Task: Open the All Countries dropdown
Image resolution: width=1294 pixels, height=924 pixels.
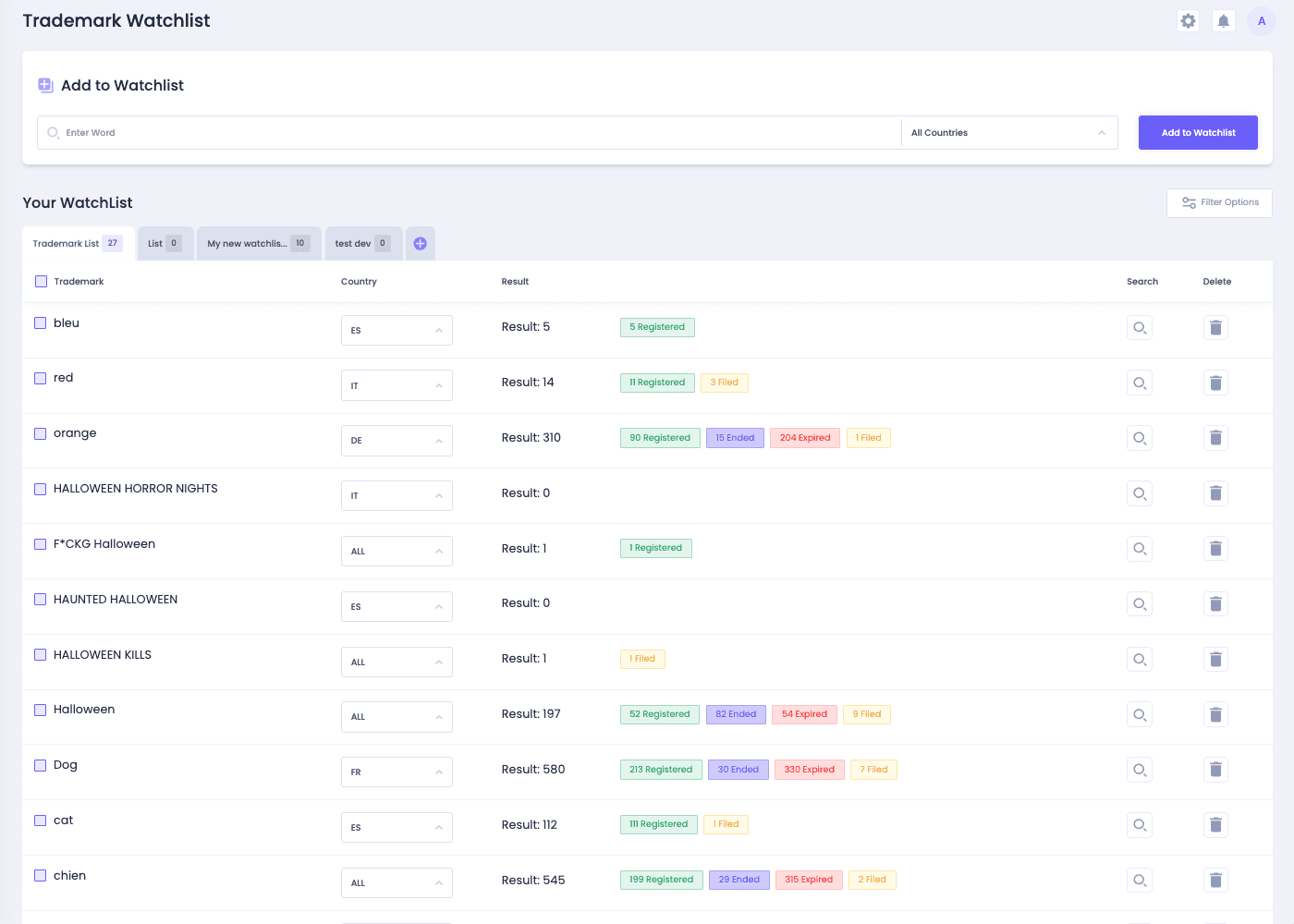Action: (1009, 133)
